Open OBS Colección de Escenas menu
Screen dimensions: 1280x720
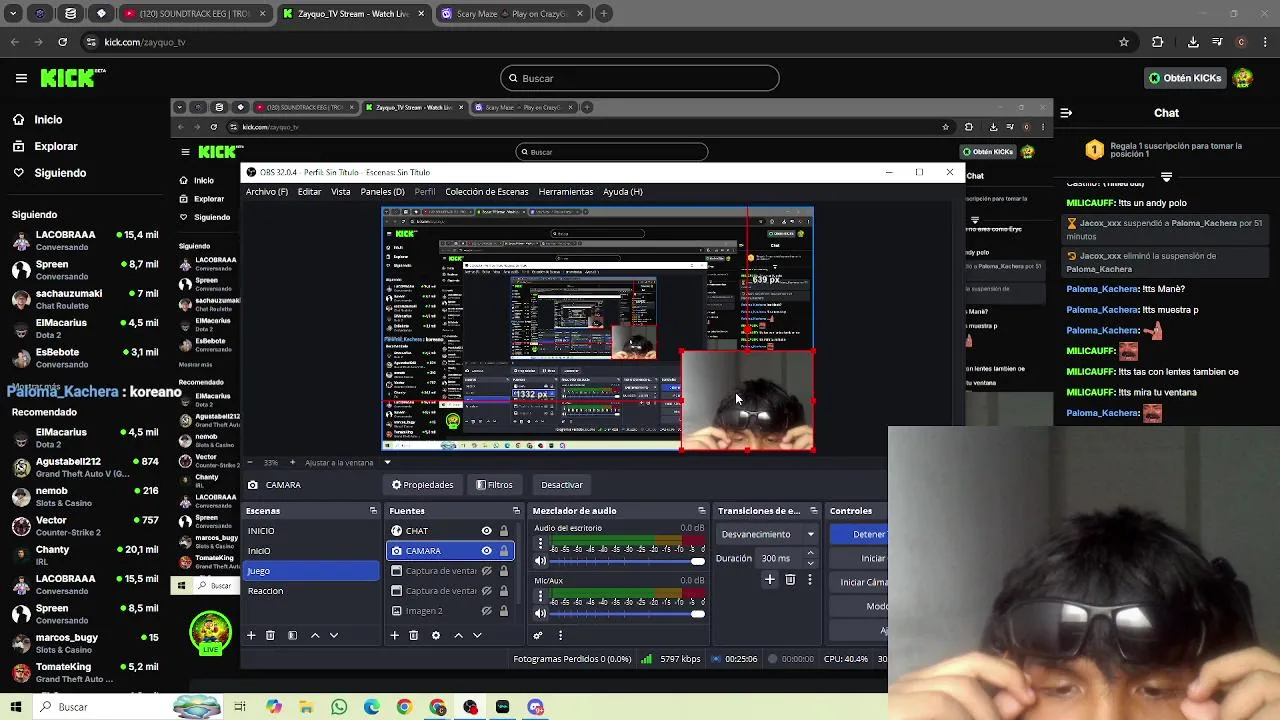point(487,192)
